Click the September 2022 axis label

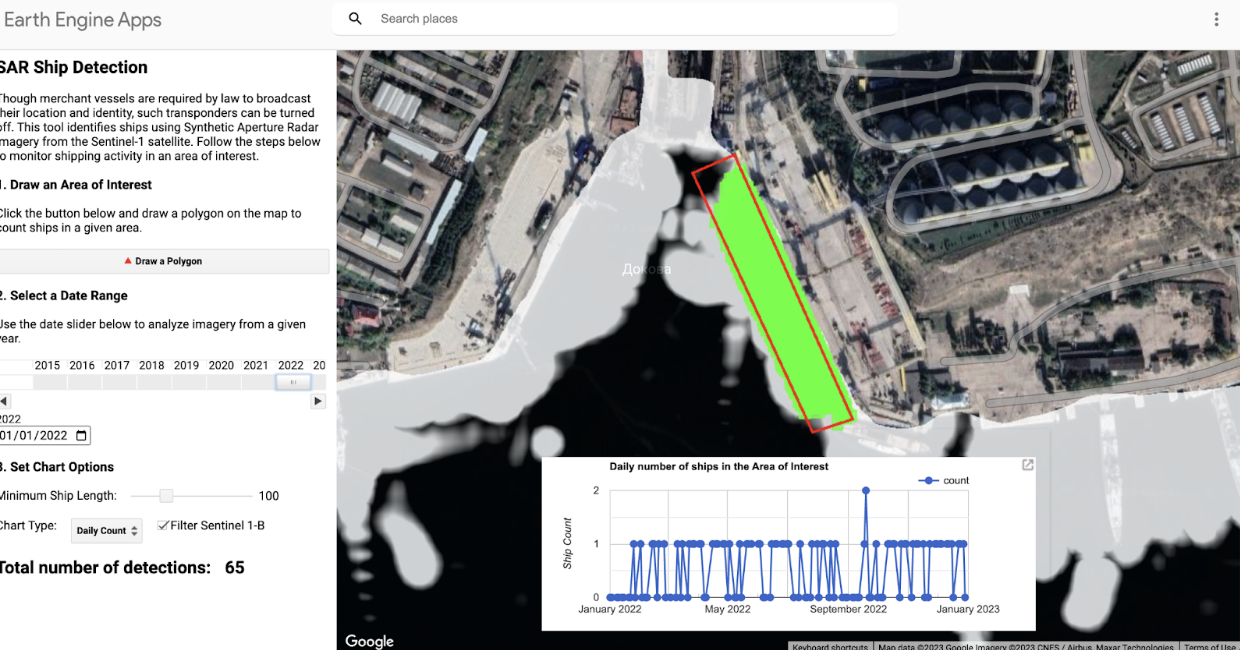848,609
